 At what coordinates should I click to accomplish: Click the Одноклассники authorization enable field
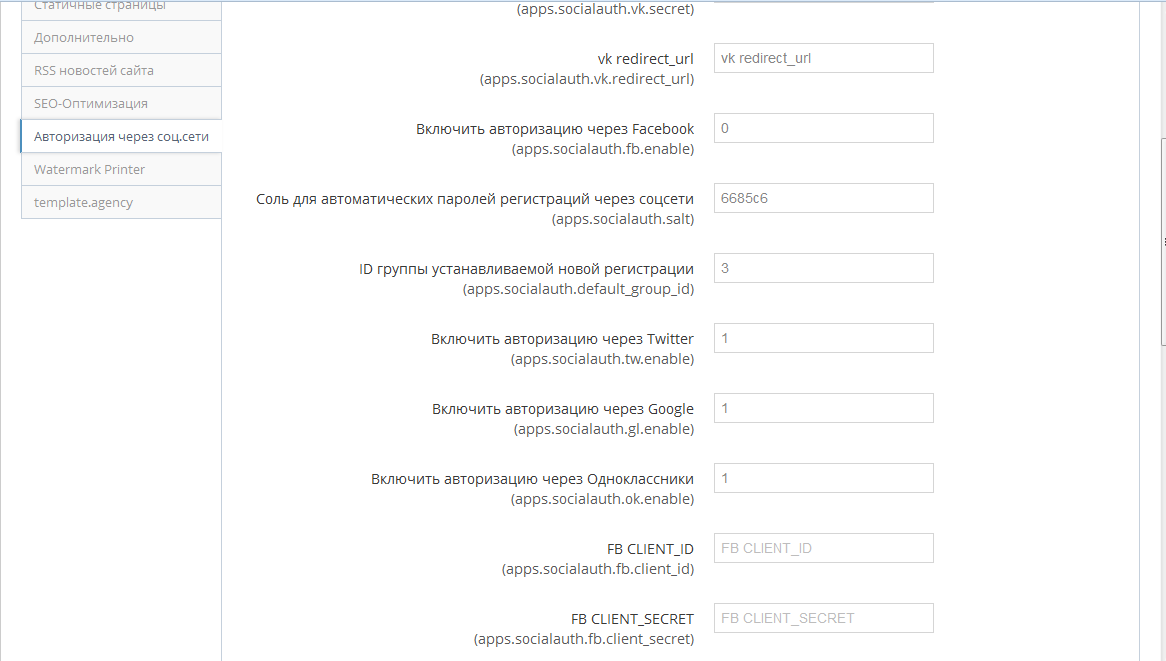(823, 478)
